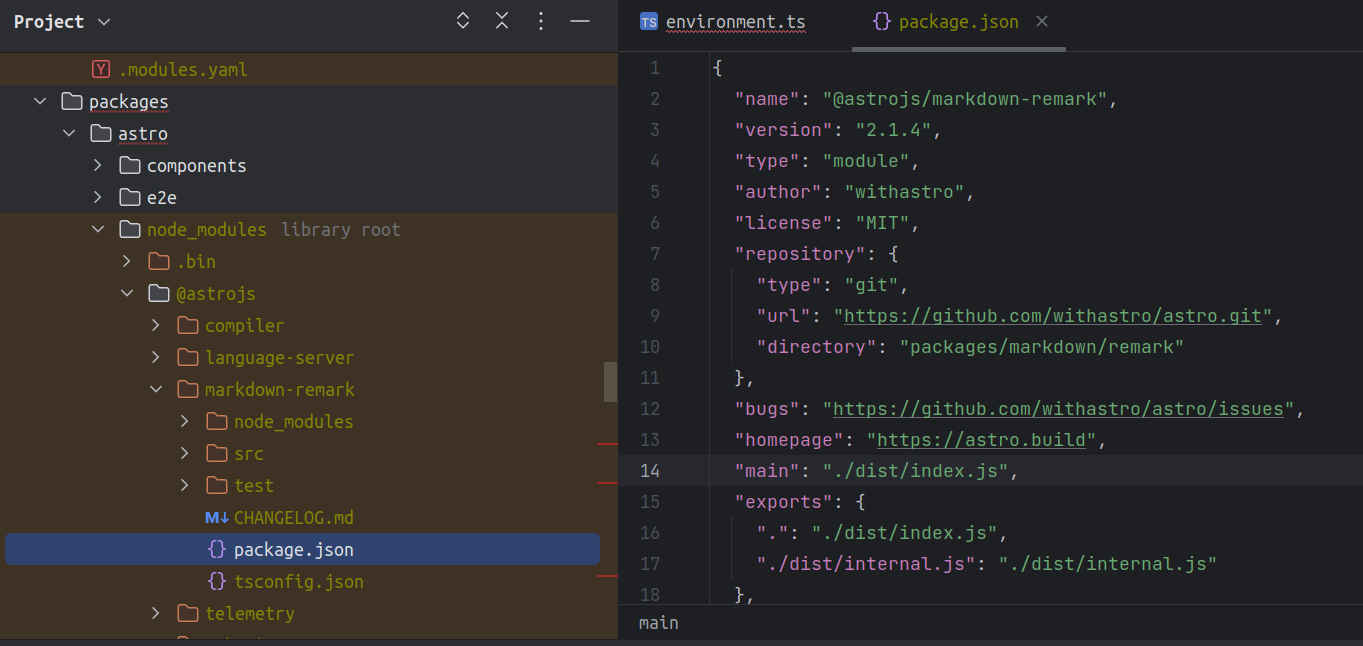Click the YAML icon beside .modules.yaml
Image resolution: width=1363 pixels, height=646 pixels.
tap(100, 69)
